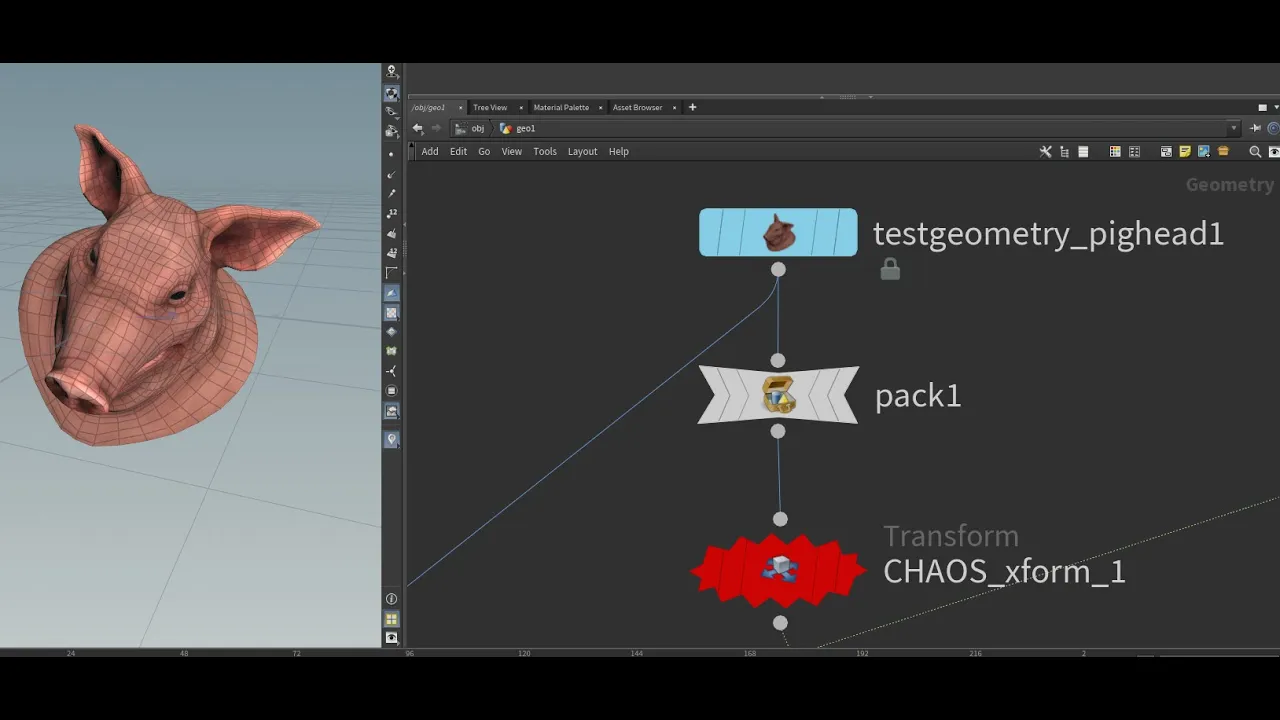Pin the network pane
The width and height of the screenshot is (1280, 720).
pyautogui.click(x=1256, y=128)
